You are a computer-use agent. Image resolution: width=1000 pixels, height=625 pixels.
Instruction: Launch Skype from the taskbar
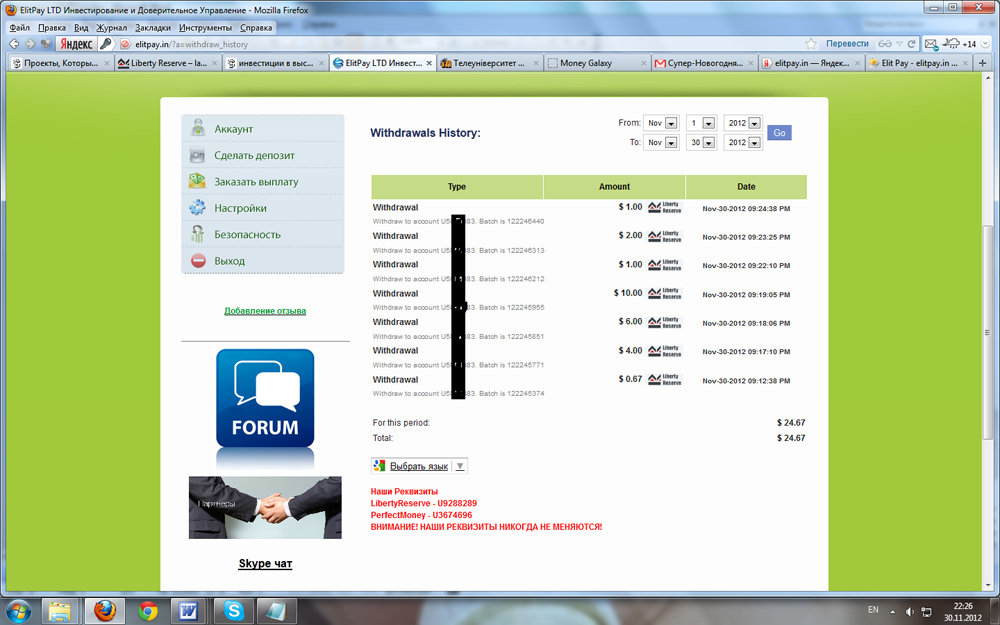pyautogui.click(x=235, y=609)
